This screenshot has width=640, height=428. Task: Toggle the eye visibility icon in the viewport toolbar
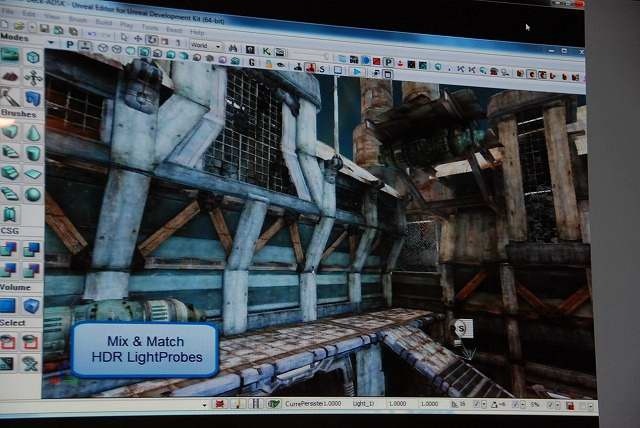281,65
